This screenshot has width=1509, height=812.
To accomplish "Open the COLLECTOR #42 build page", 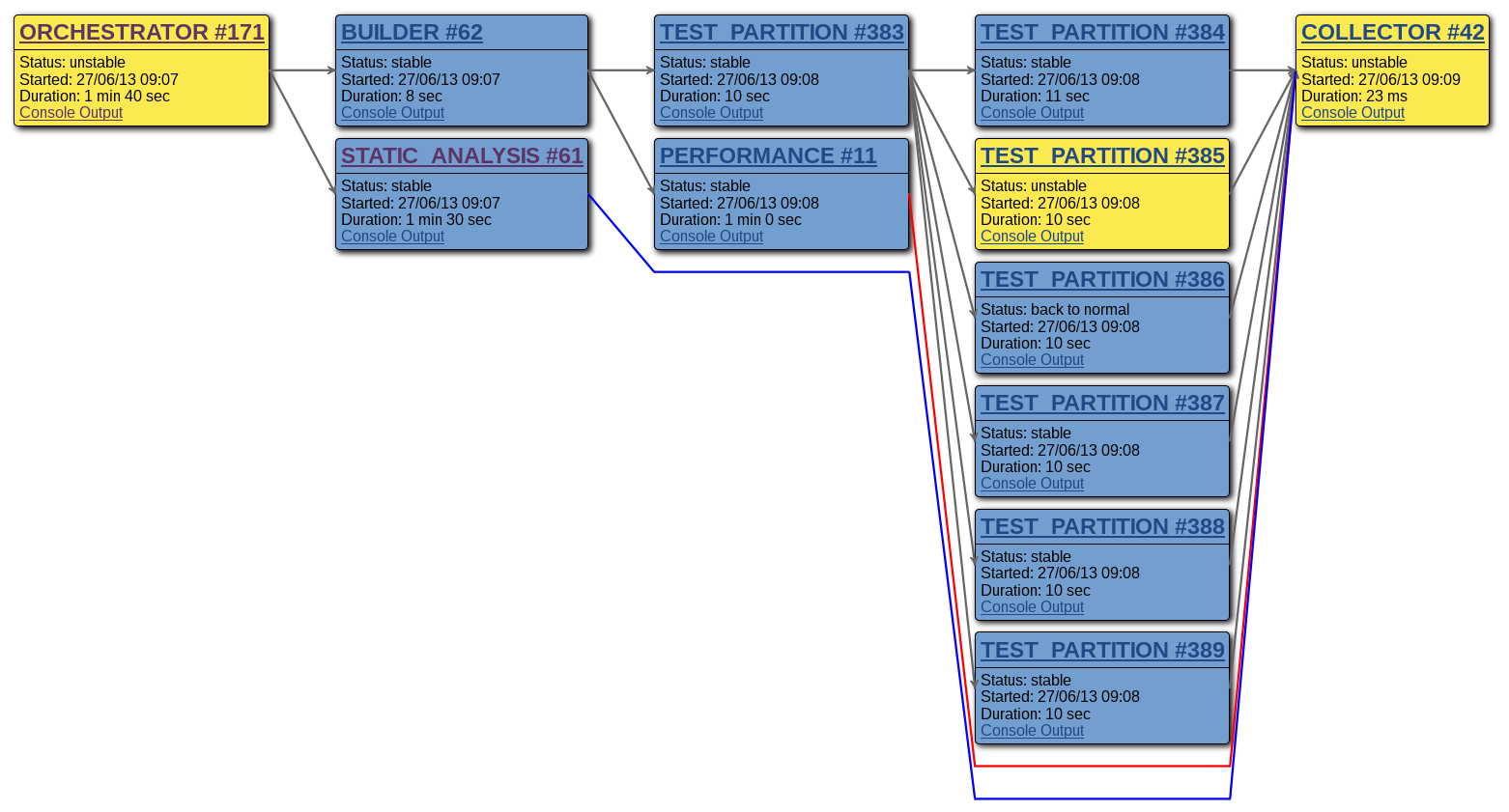I will 1391,32.
